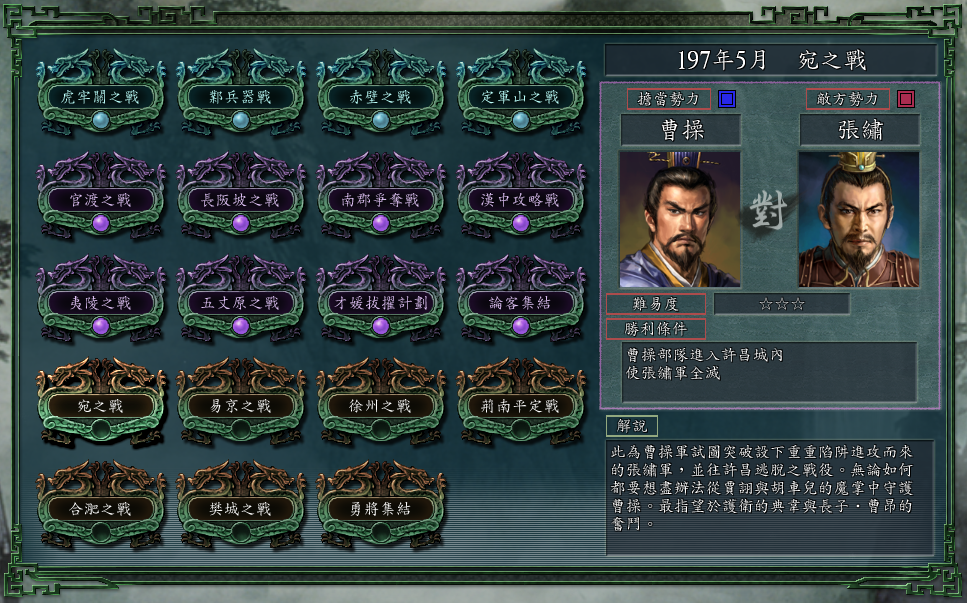Click the three-star difficulty rating field

pyautogui.click(x=782, y=304)
